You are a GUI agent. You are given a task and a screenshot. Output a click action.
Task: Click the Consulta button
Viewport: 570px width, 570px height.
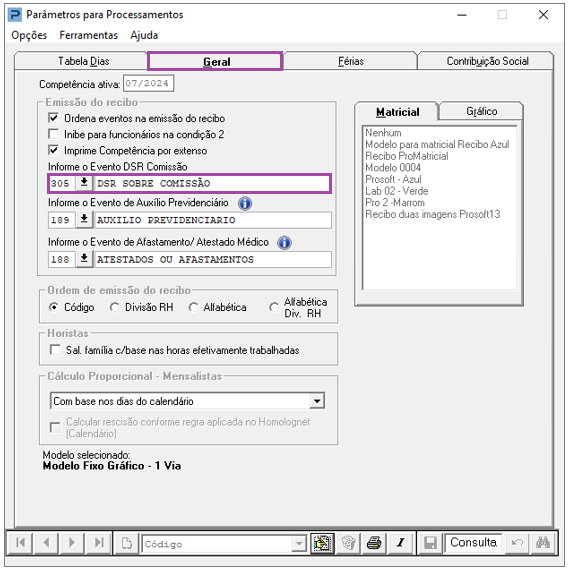(x=473, y=543)
